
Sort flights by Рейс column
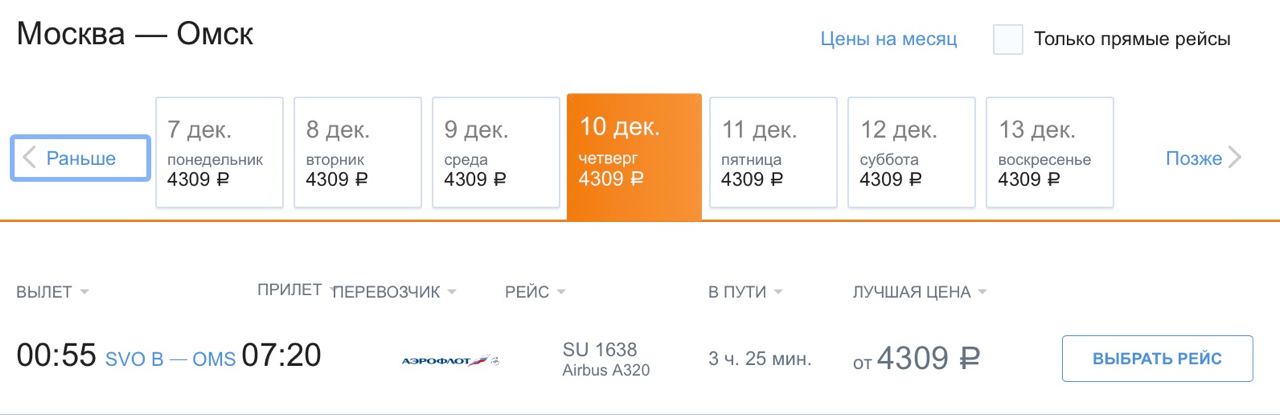(535, 292)
